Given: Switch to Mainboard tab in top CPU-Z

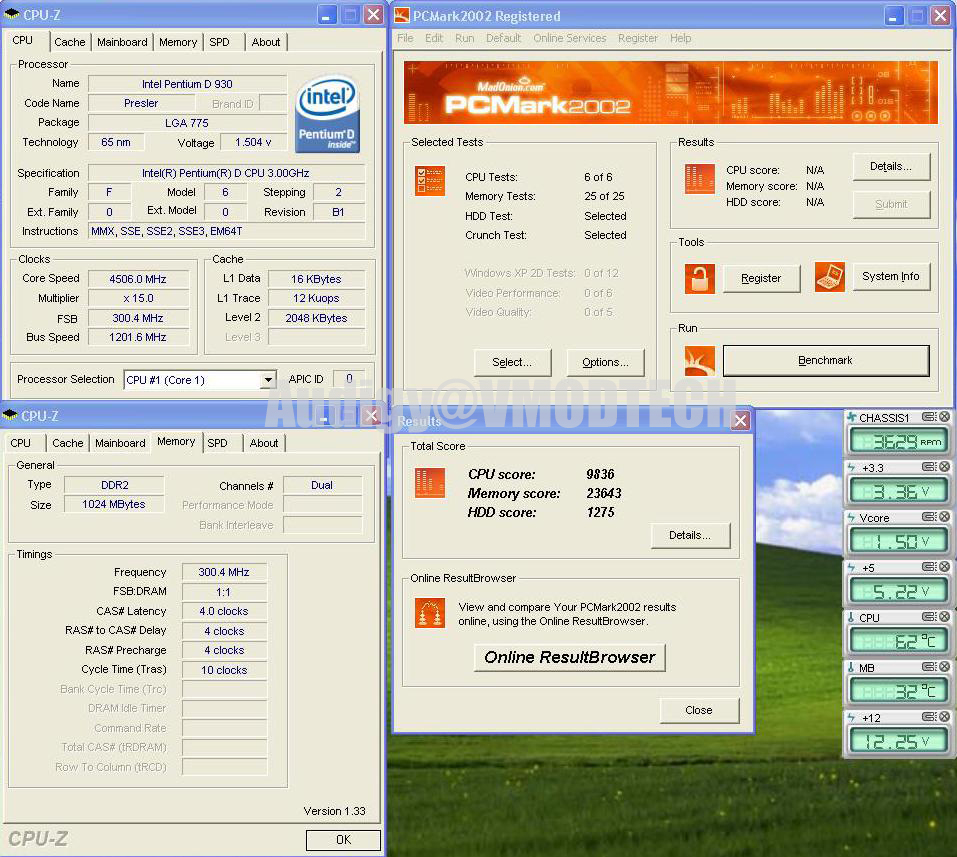Looking at the screenshot, I should [x=122, y=42].
